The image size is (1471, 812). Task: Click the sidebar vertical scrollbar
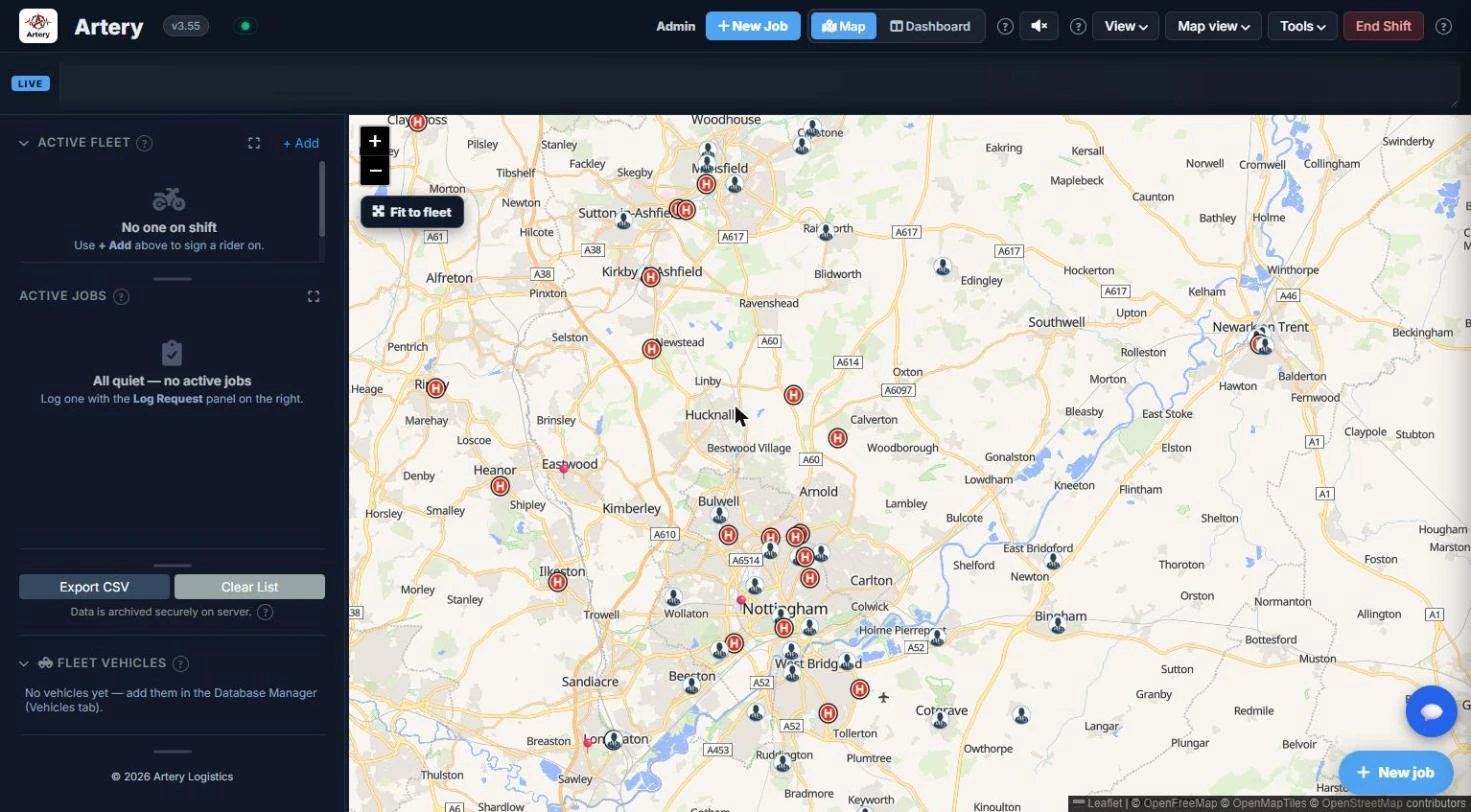coord(322,198)
